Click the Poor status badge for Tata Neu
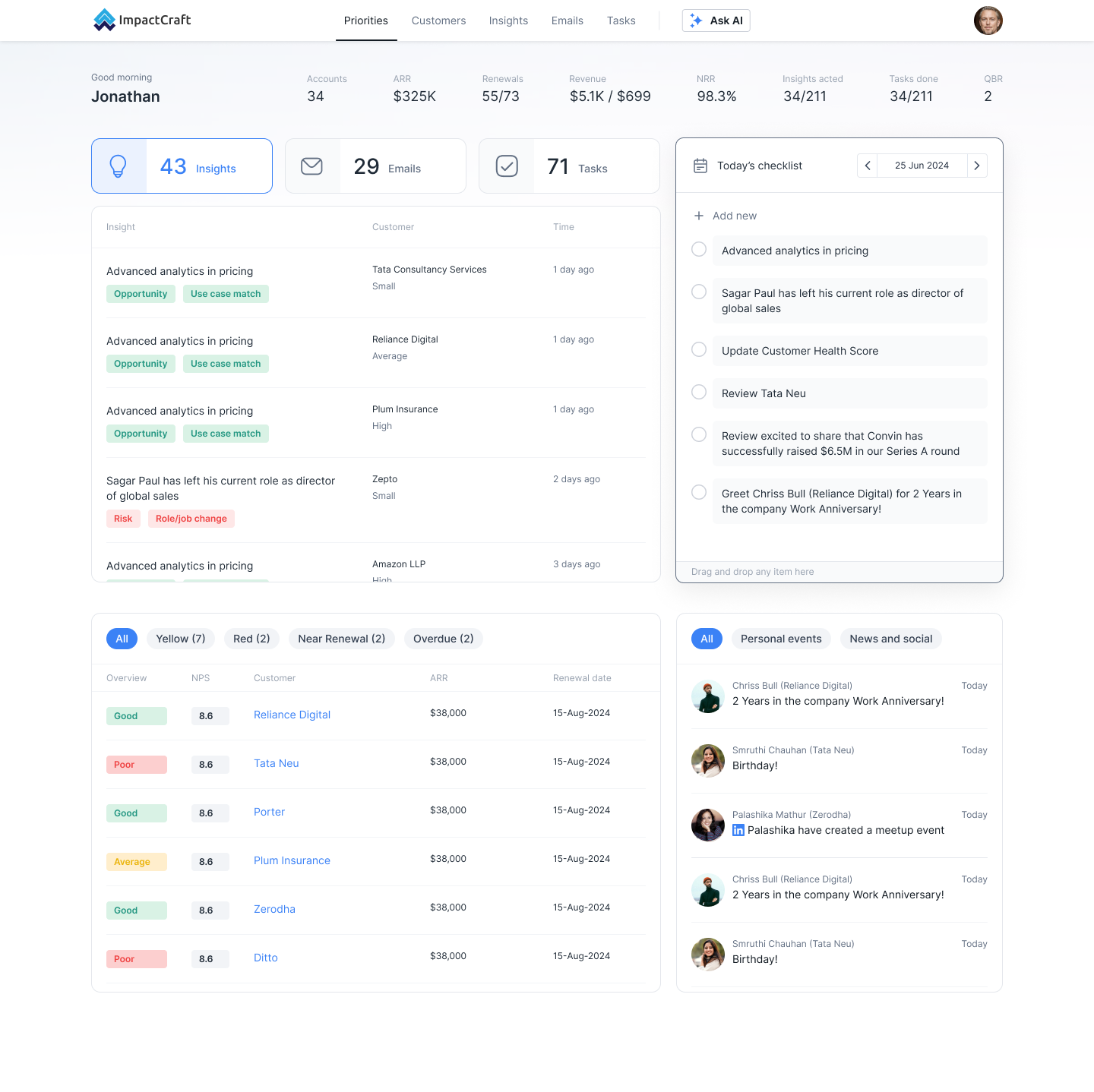This screenshot has width=1094, height=1092. pyautogui.click(x=137, y=765)
